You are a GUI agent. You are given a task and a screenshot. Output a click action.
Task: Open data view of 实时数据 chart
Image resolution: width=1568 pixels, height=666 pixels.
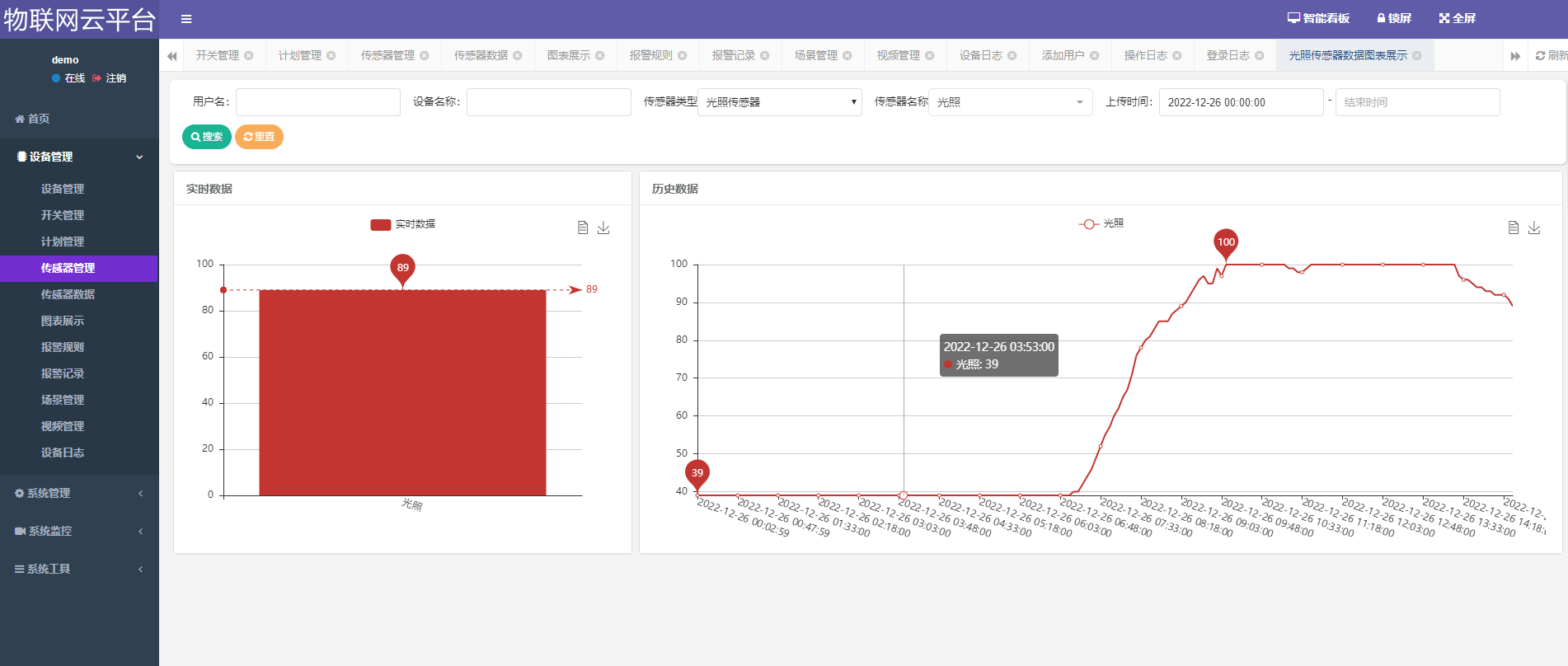[x=583, y=227]
